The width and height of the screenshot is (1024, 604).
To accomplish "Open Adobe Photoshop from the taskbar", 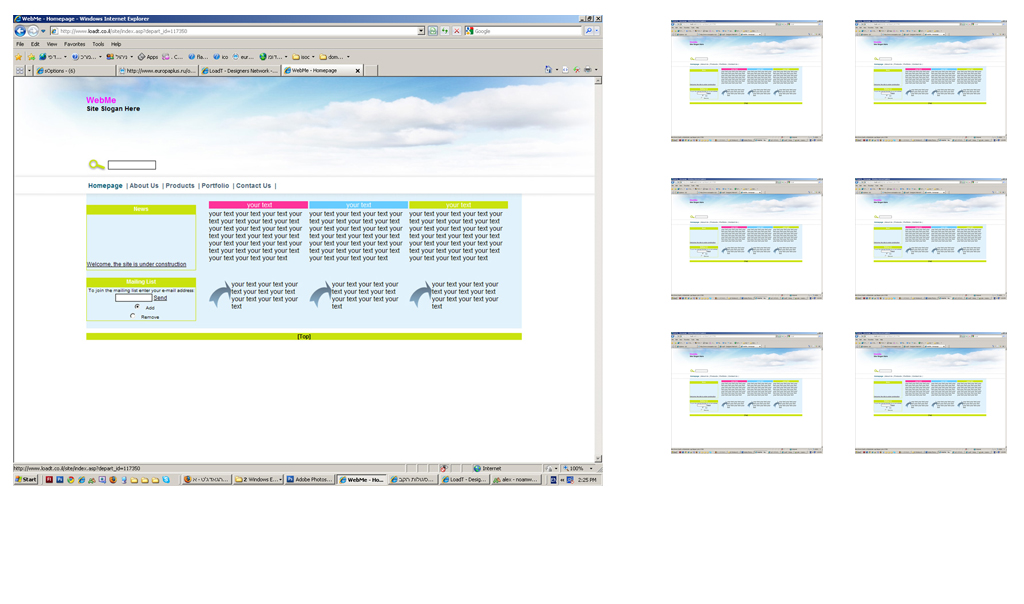I will tap(310, 479).
